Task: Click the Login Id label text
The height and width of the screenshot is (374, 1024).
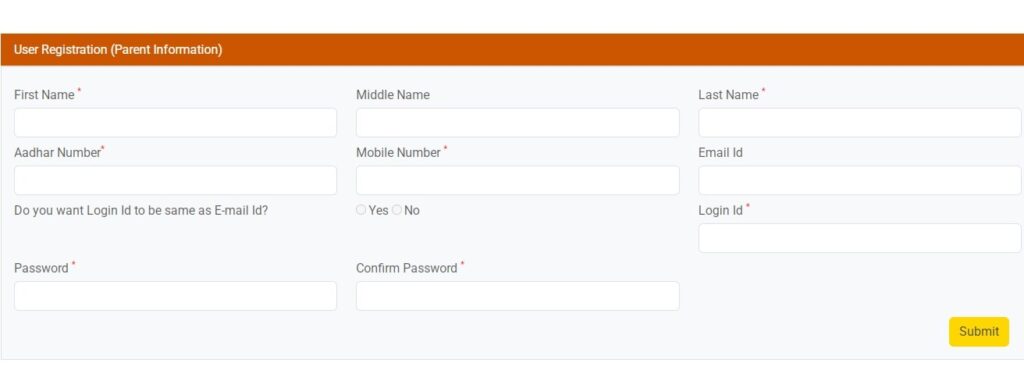Action: coord(720,211)
